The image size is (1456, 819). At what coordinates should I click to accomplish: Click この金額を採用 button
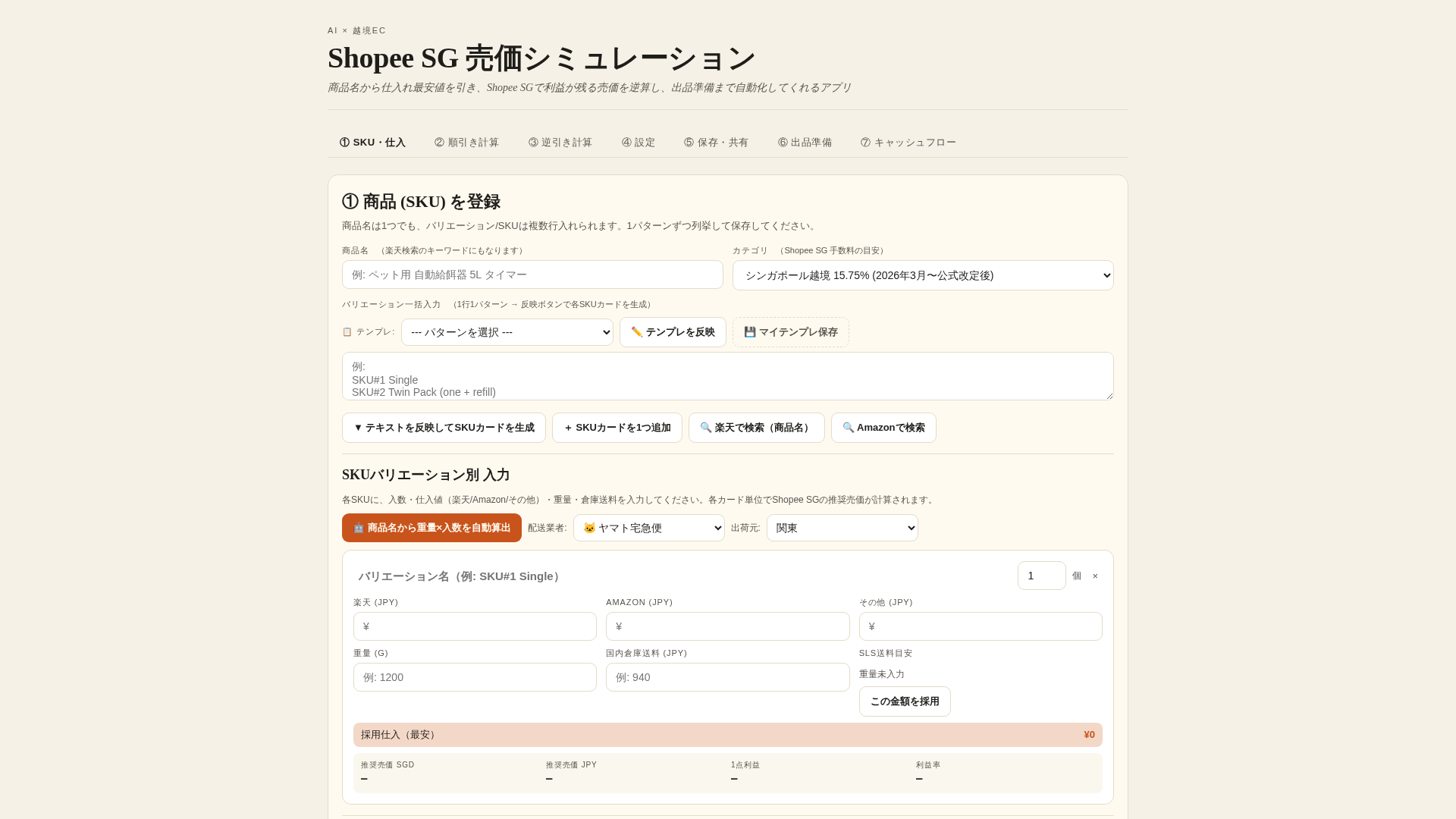pyautogui.click(x=905, y=701)
